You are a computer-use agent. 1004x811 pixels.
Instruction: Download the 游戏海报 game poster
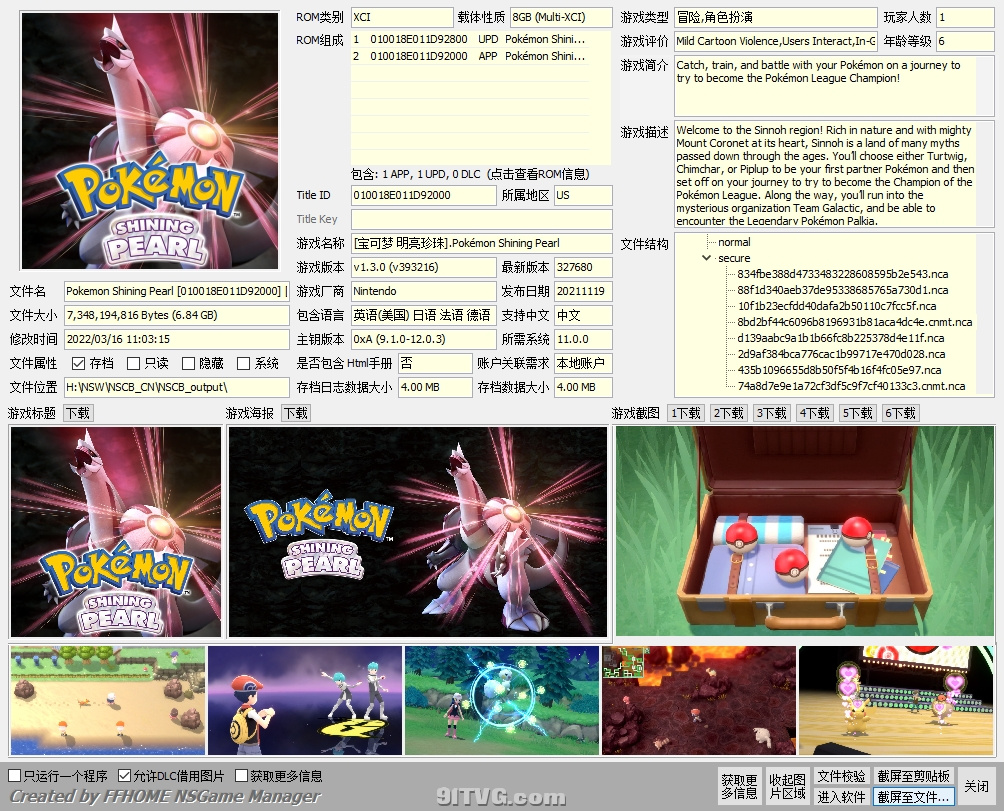coord(296,414)
